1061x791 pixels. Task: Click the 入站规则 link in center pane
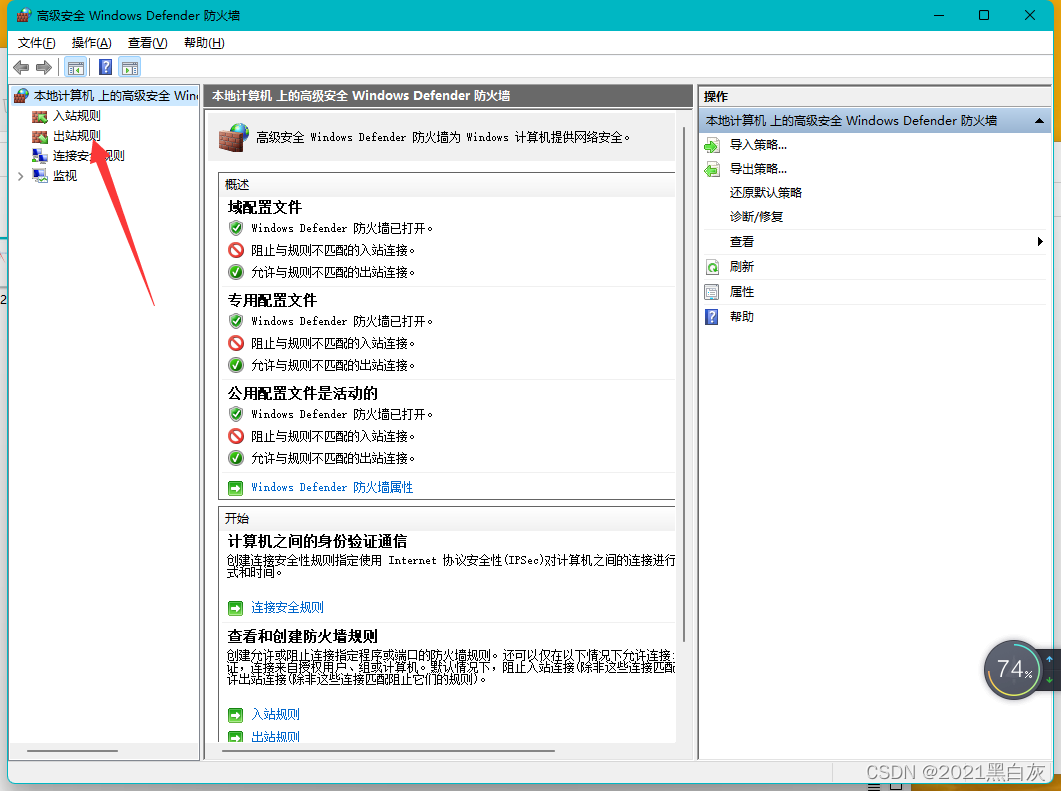pos(275,715)
